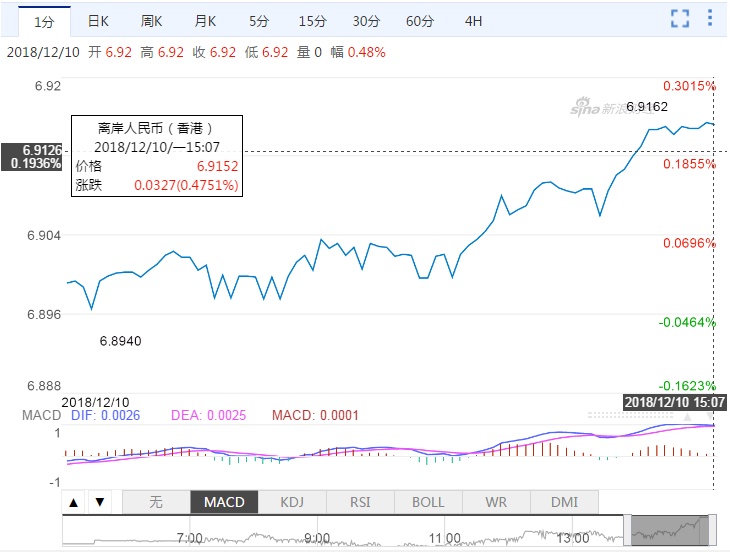Turn on the BOLL indicator
Viewport: 730px width, 552px height.
428,502
